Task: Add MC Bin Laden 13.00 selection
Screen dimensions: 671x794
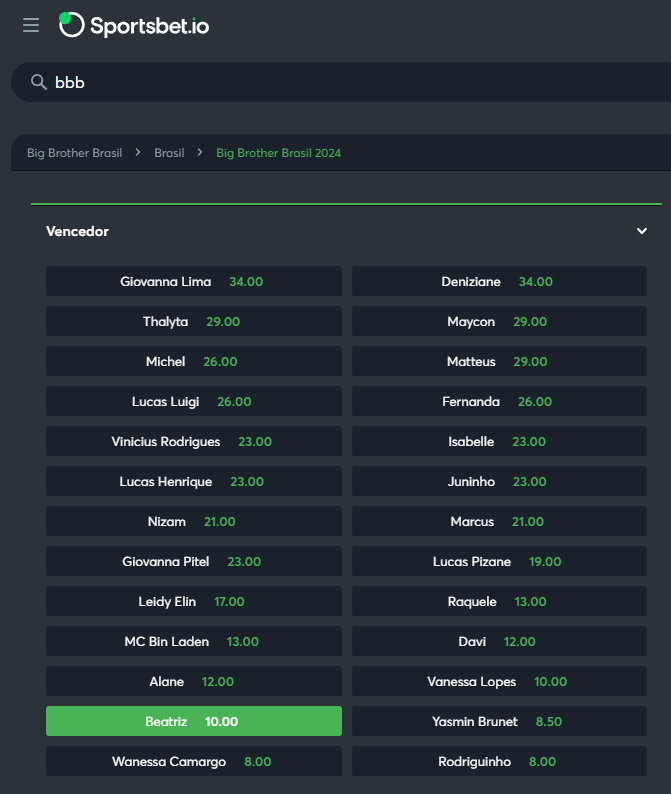Action: (193, 641)
